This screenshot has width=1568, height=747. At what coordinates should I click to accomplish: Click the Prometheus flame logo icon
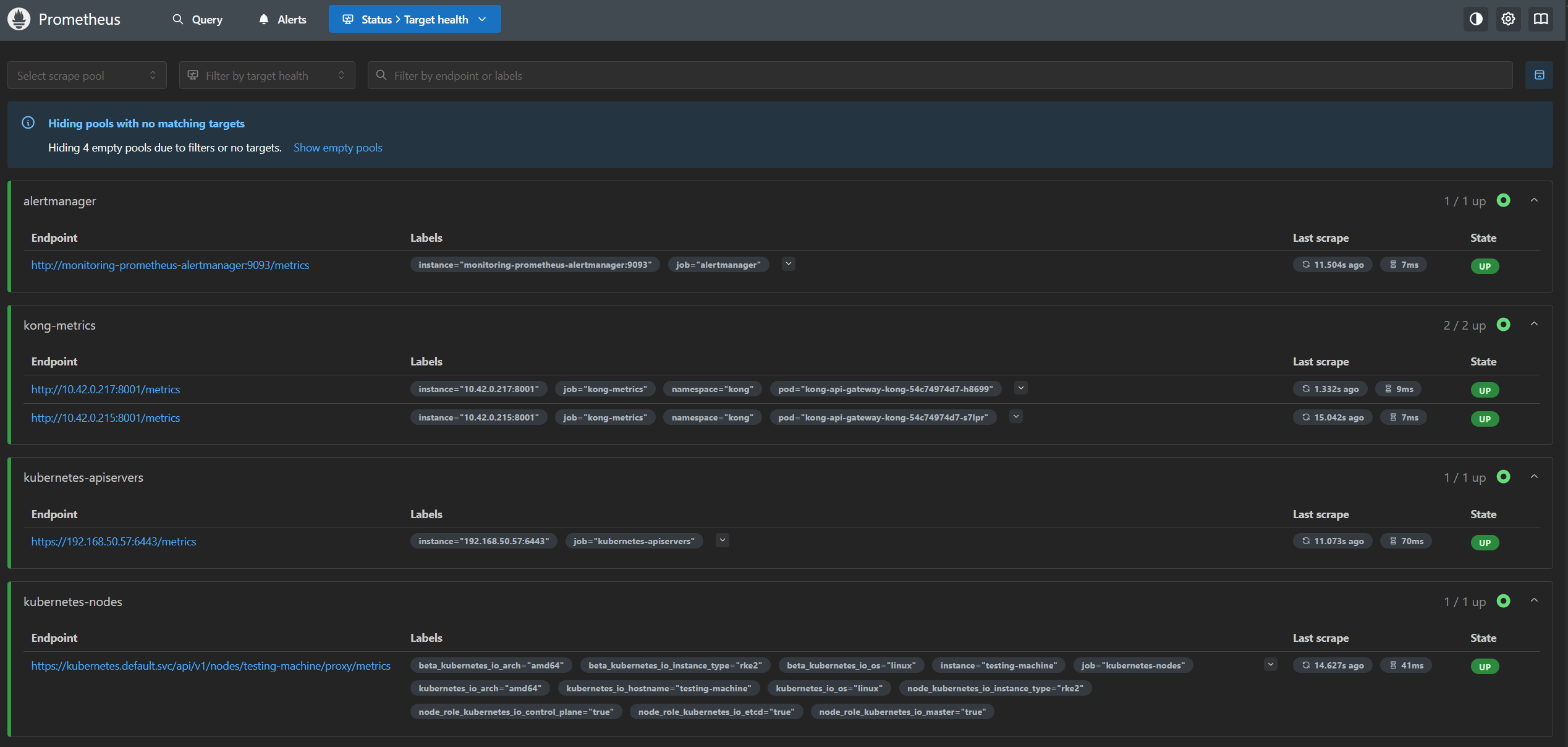(x=19, y=19)
